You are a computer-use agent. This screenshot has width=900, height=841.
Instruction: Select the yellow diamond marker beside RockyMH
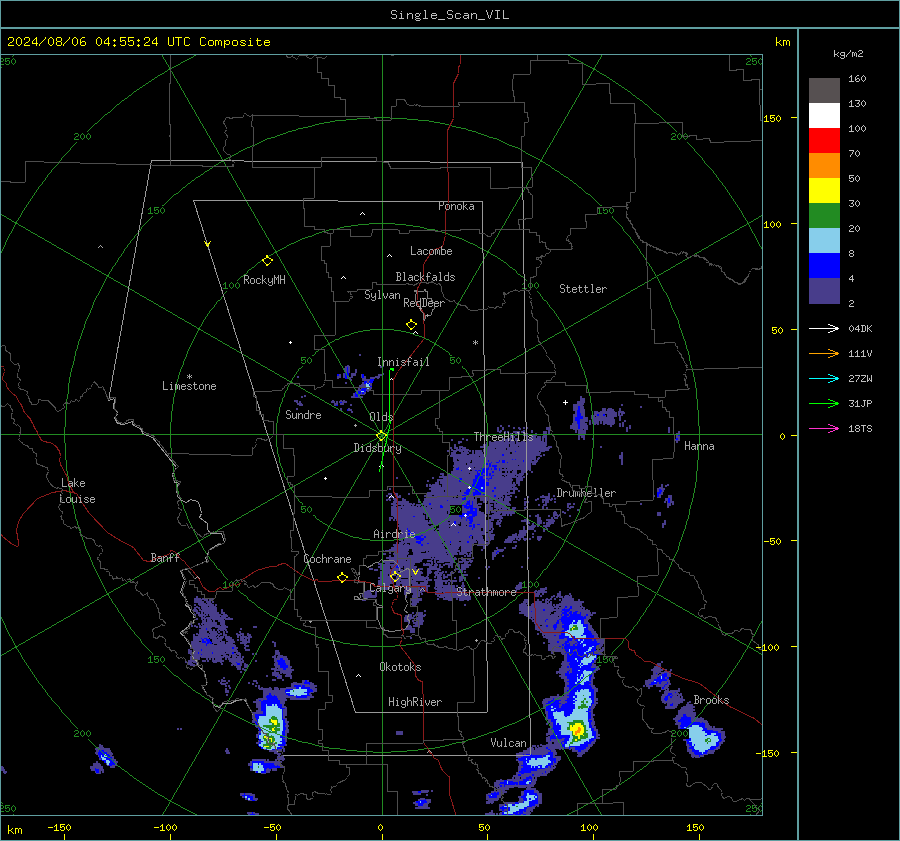pos(267,261)
